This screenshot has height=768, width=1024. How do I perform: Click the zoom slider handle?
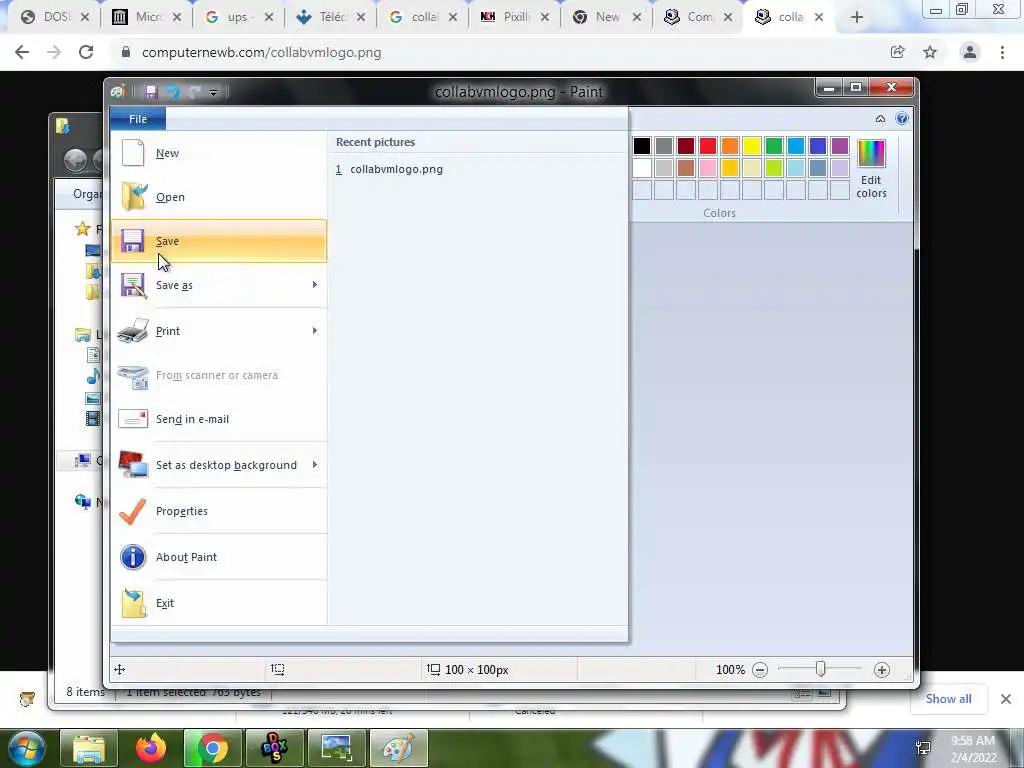pos(821,669)
